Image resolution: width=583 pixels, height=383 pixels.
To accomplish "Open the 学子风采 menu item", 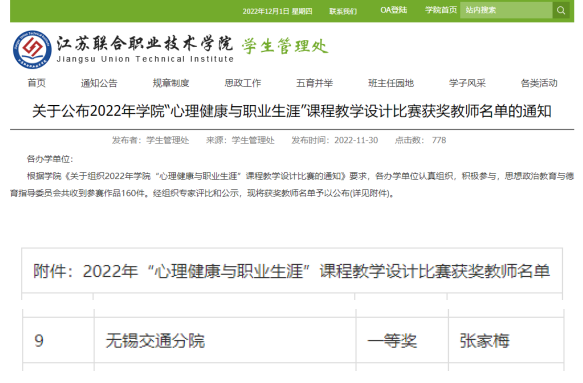I will point(467,83).
